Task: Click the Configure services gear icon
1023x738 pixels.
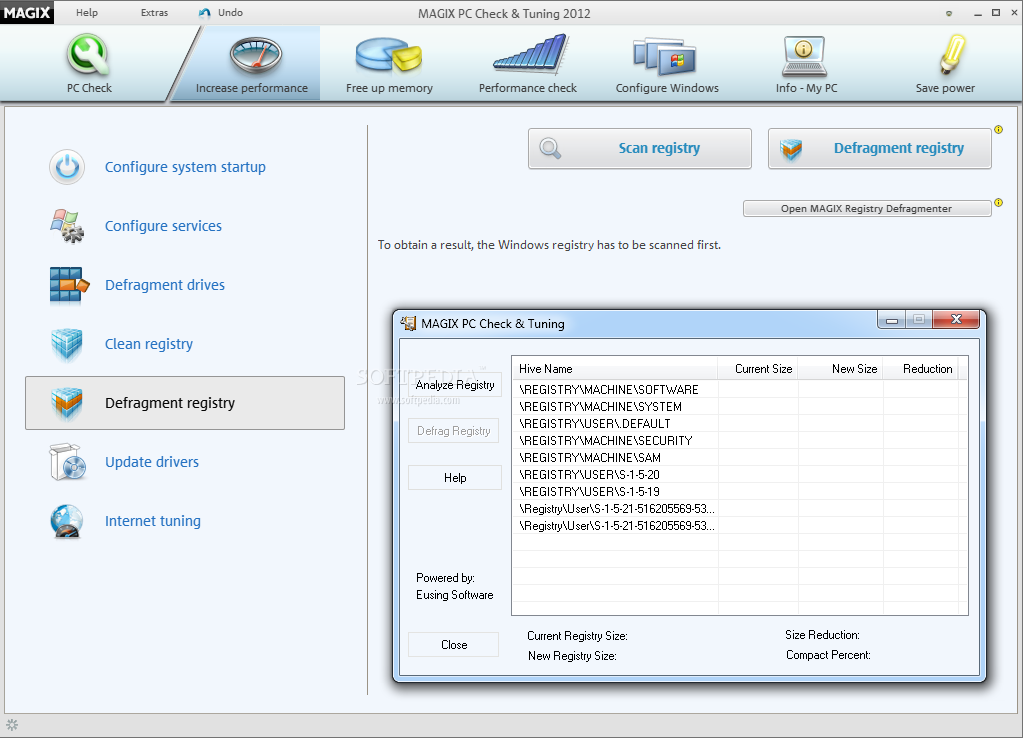Action: pos(67,226)
